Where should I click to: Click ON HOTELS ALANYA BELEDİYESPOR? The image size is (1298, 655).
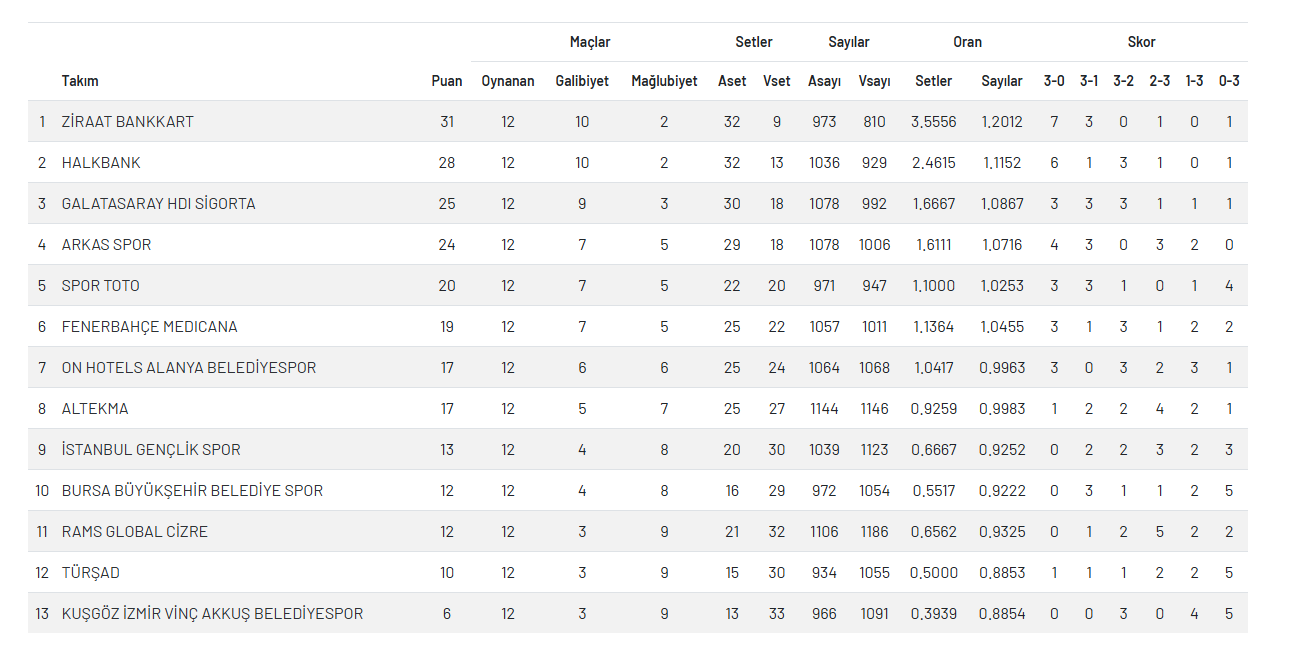pyautogui.click(x=188, y=368)
